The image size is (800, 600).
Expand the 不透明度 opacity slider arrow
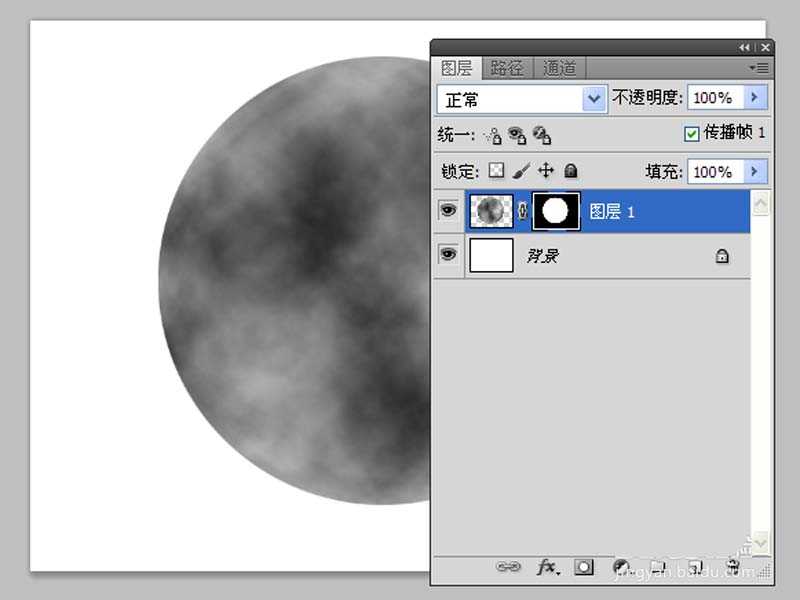coord(755,98)
